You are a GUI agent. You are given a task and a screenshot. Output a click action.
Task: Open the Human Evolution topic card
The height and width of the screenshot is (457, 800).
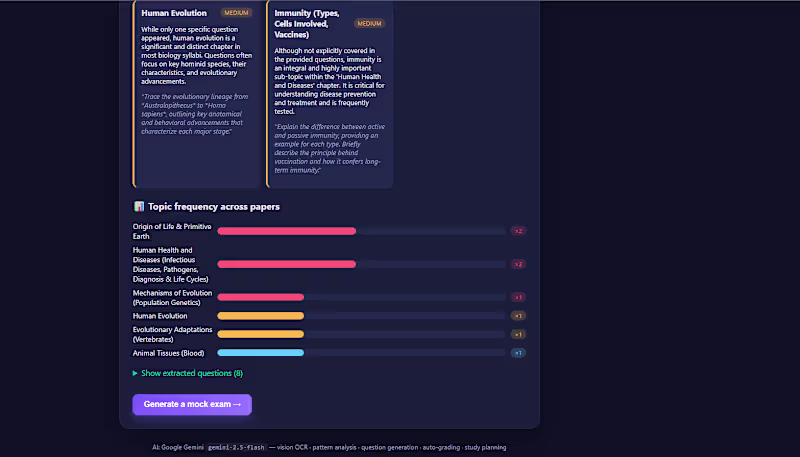(x=196, y=94)
